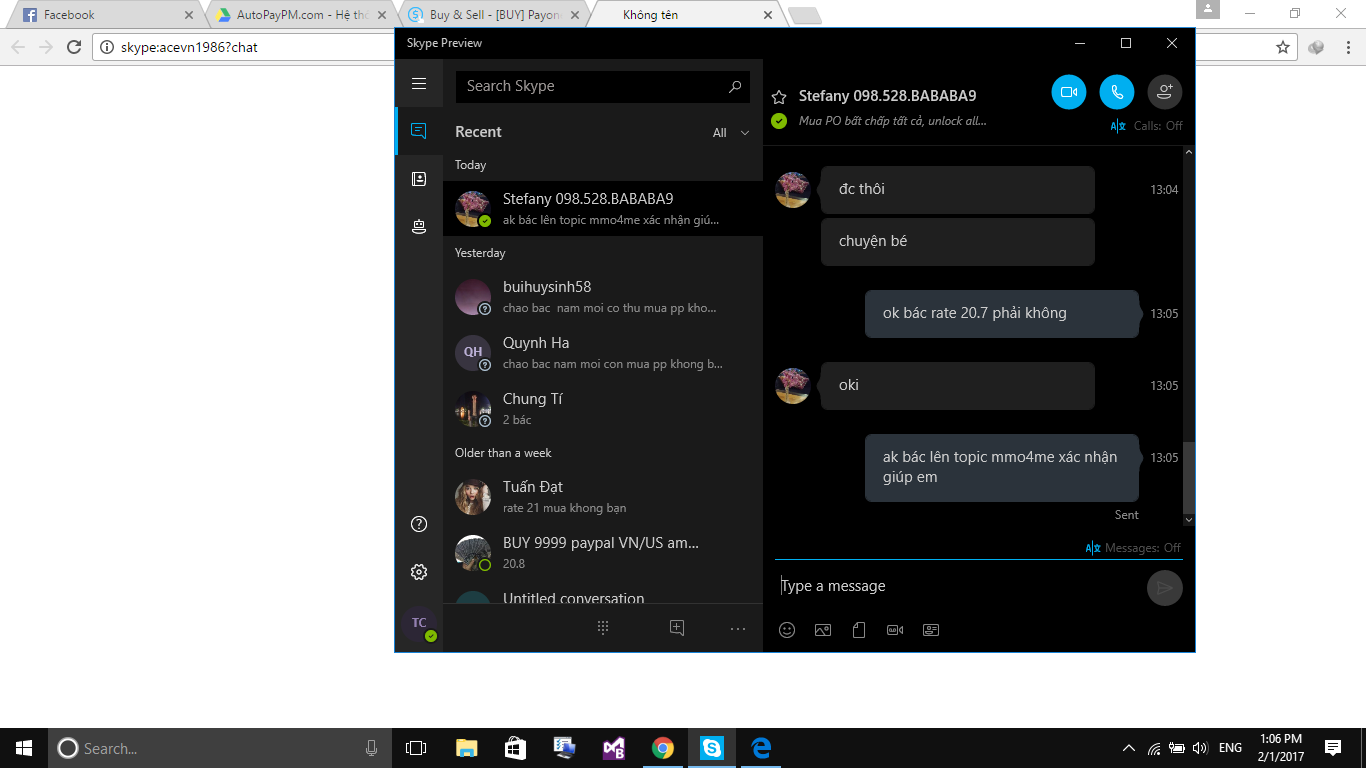Image resolution: width=1366 pixels, height=768 pixels.
Task: Click Stefany's name in chat header
Action: [x=887, y=96]
